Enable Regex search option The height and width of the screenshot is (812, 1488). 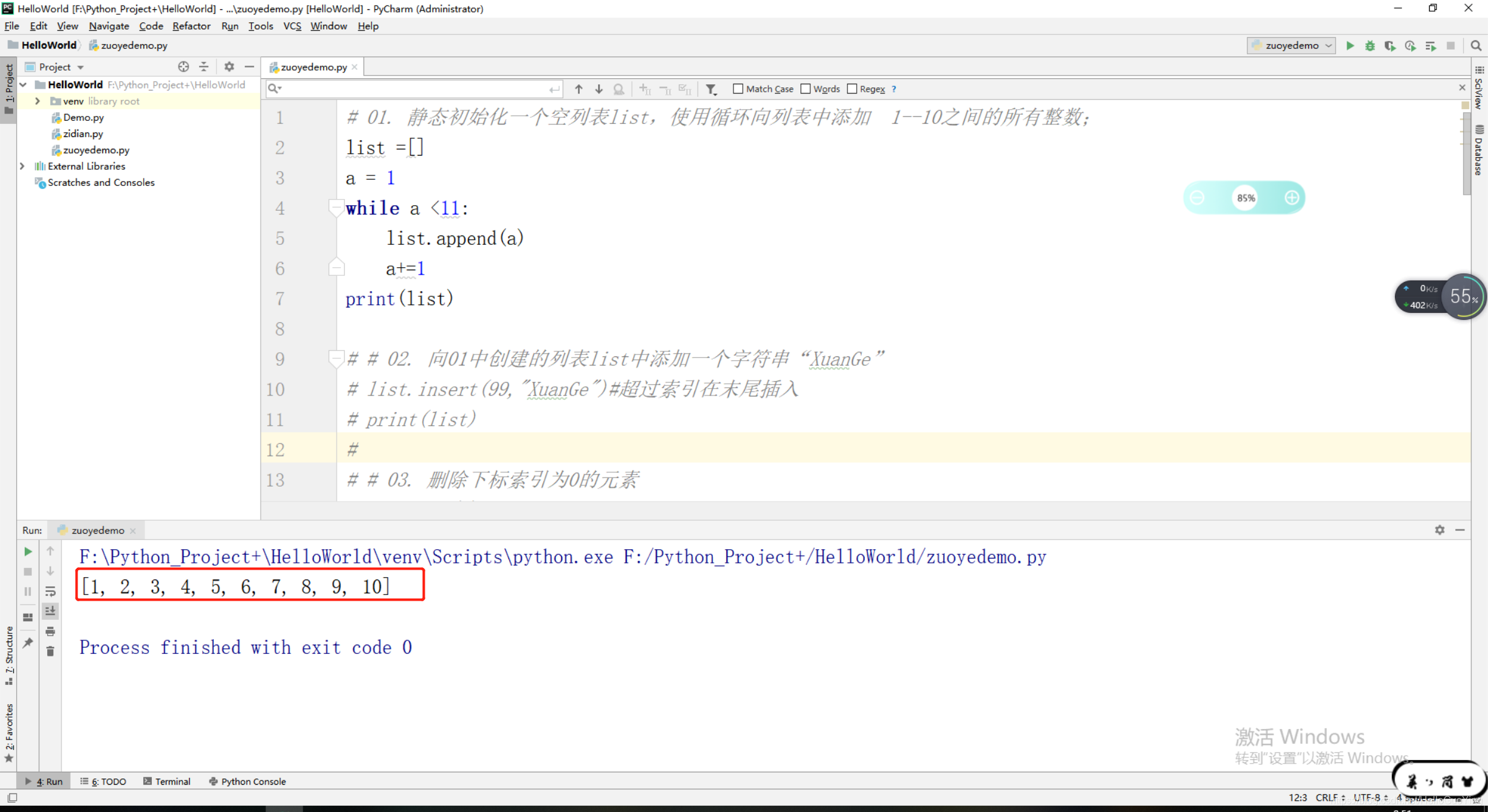tap(852, 89)
